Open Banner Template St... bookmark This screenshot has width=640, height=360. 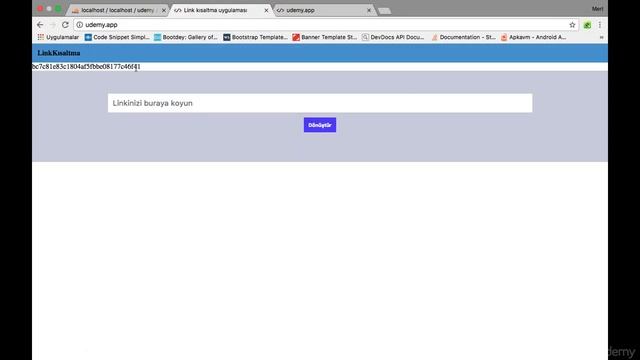(x=325, y=37)
